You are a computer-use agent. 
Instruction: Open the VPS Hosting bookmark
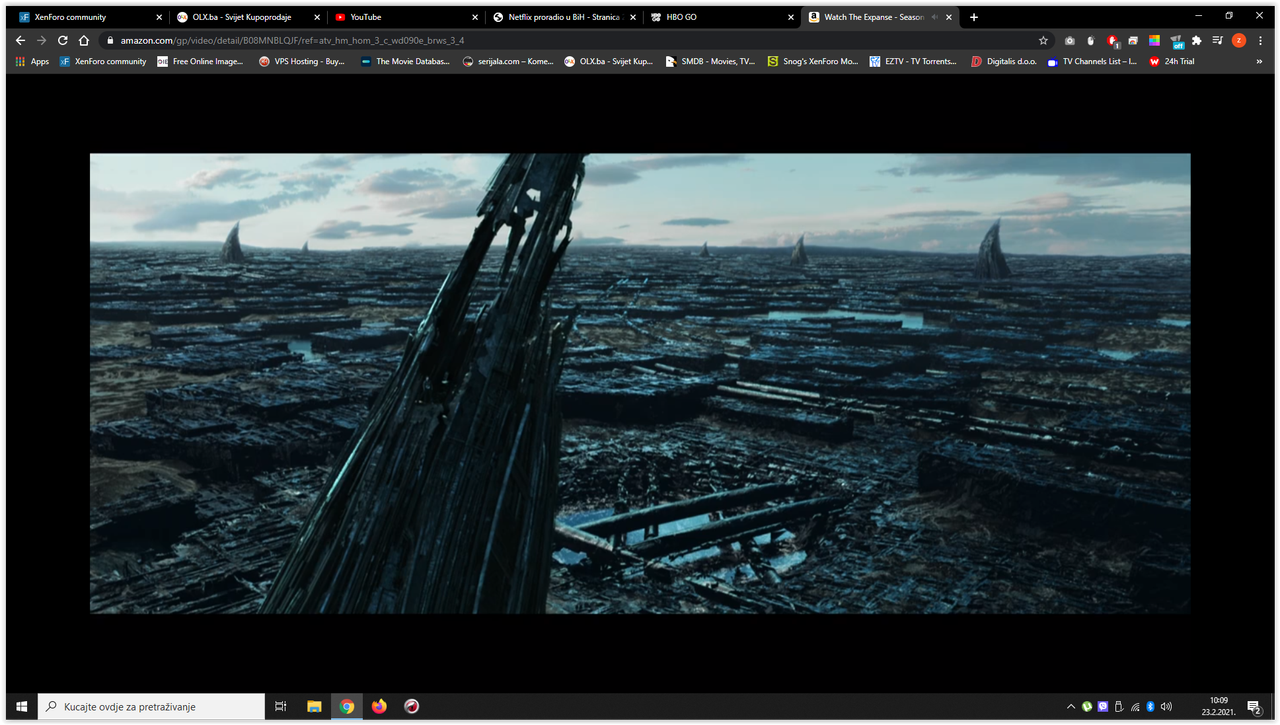tap(301, 61)
